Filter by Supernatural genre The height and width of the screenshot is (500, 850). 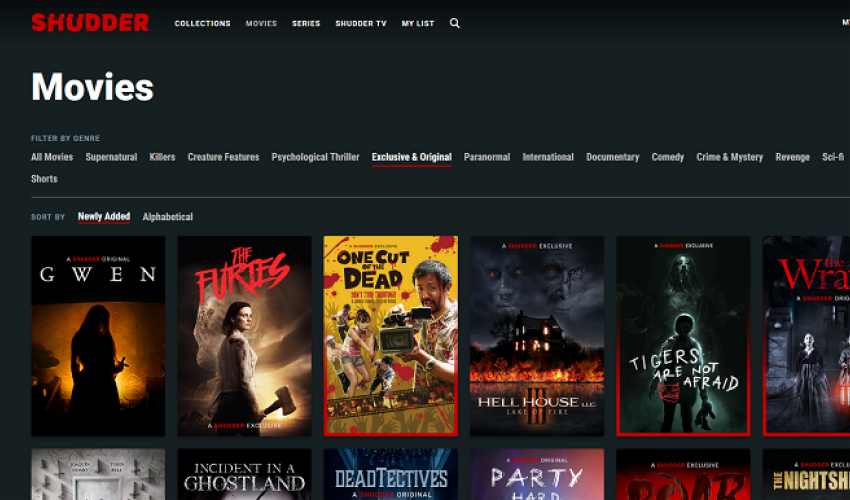pos(111,157)
